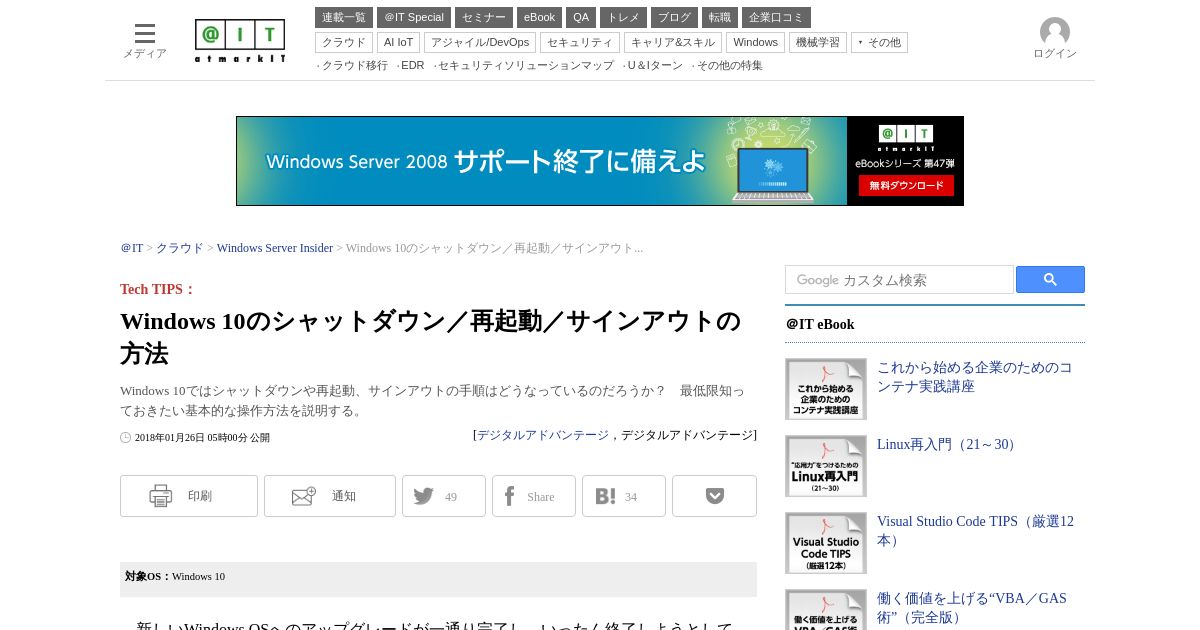Open the 企業口コミ menu tab

[776, 17]
